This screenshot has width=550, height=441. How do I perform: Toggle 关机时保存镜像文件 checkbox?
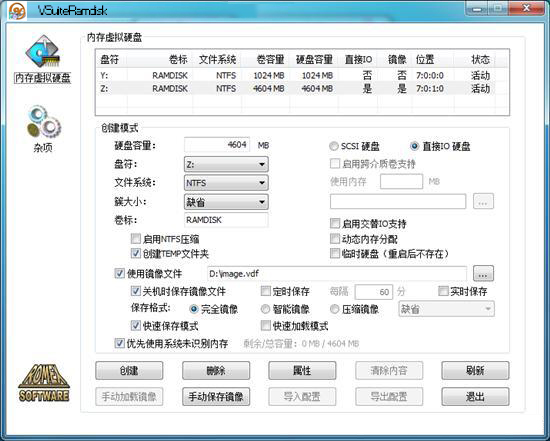(x=136, y=291)
